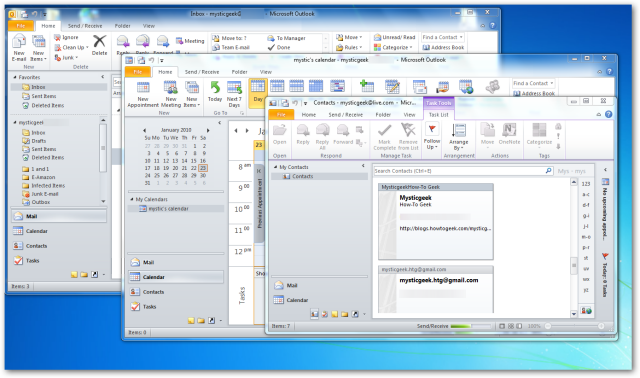Click Contacts in Inbox window navigation pane
This screenshot has width=640, height=378.
coord(30,246)
